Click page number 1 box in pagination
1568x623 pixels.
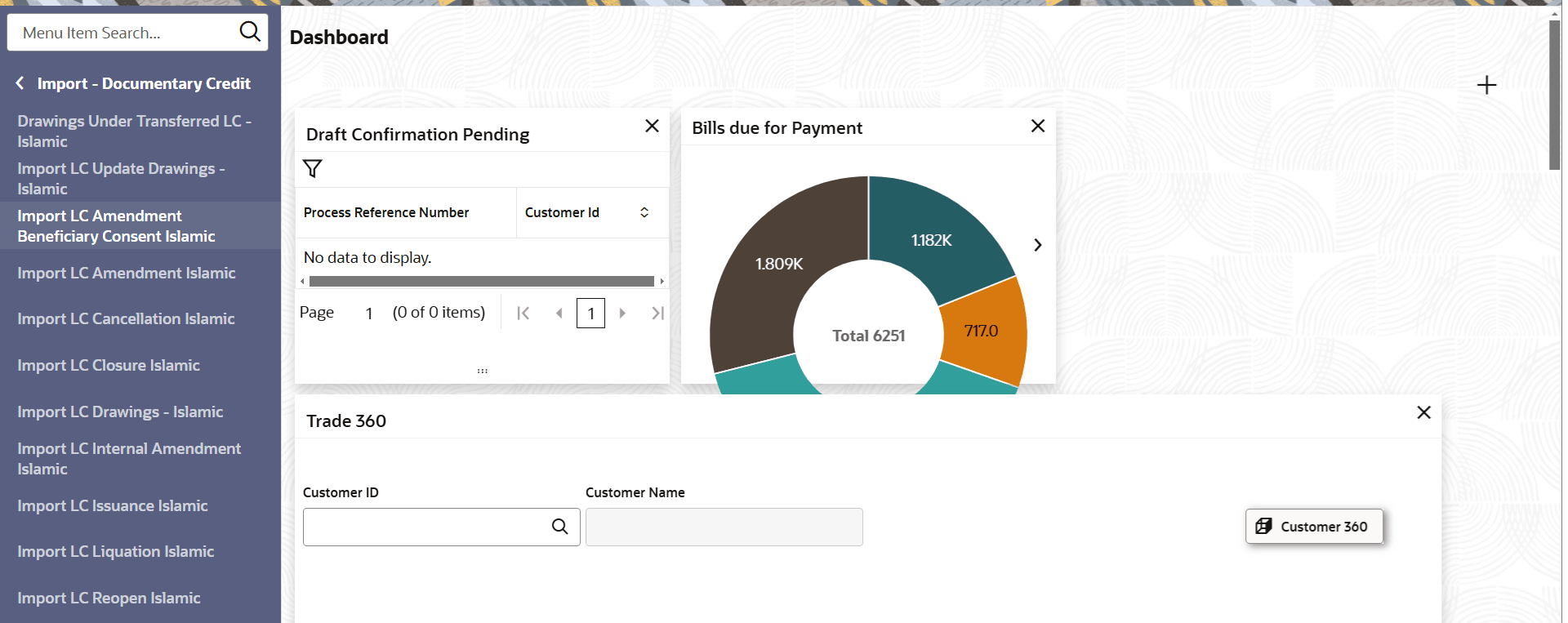[590, 313]
